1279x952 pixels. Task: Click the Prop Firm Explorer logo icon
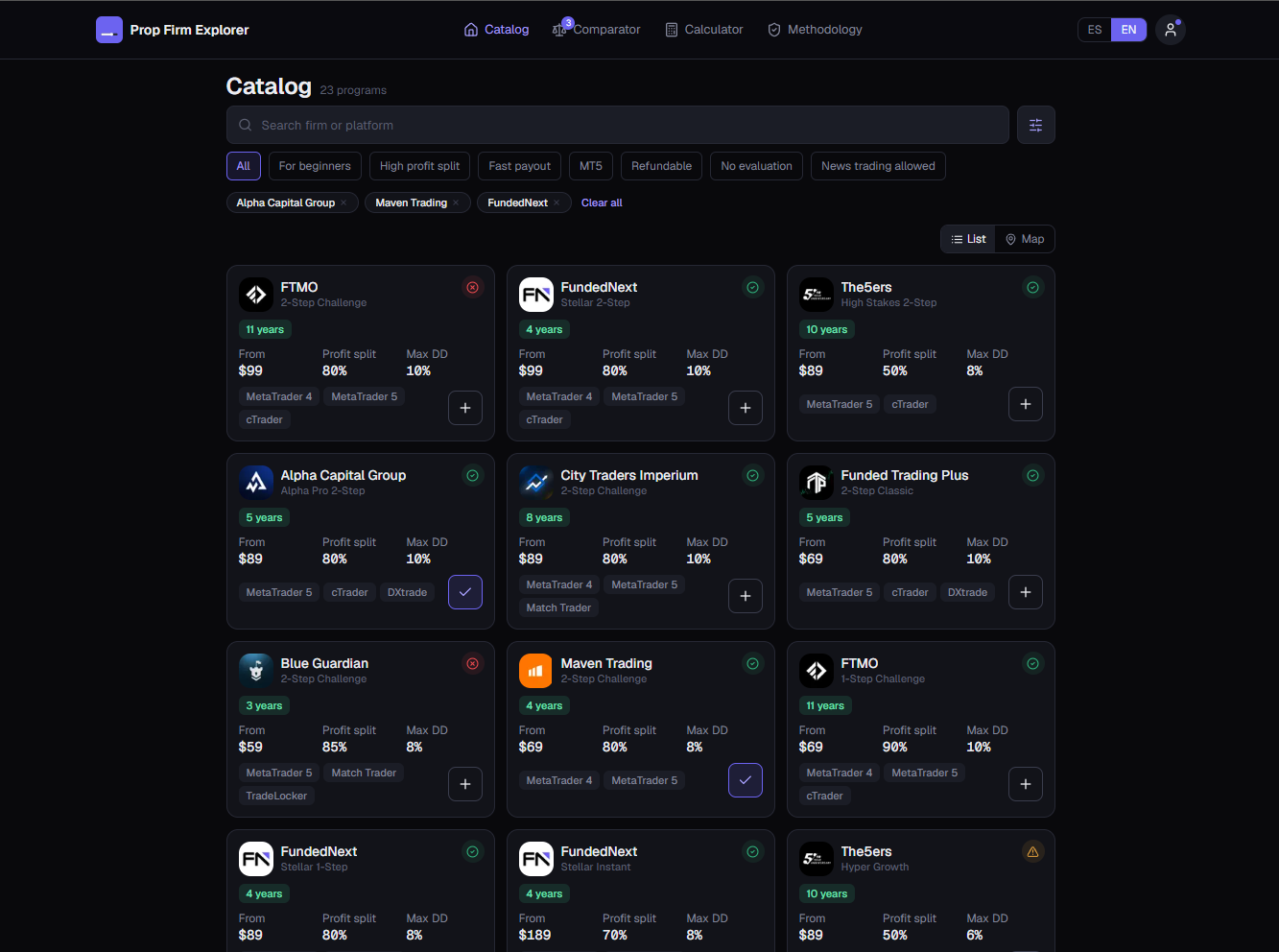(x=109, y=30)
